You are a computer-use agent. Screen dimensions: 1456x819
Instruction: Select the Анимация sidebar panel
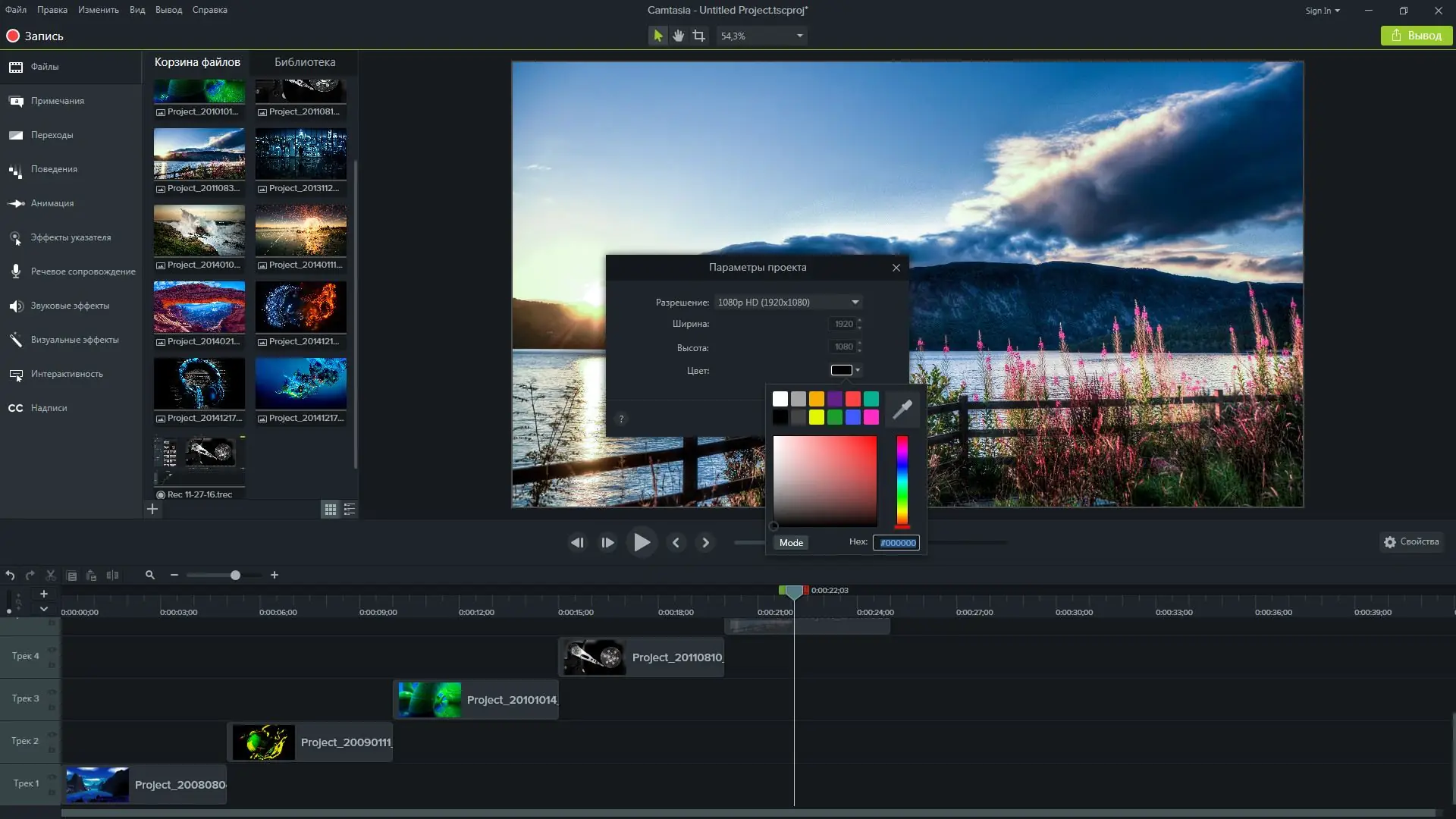pyautogui.click(x=52, y=203)
